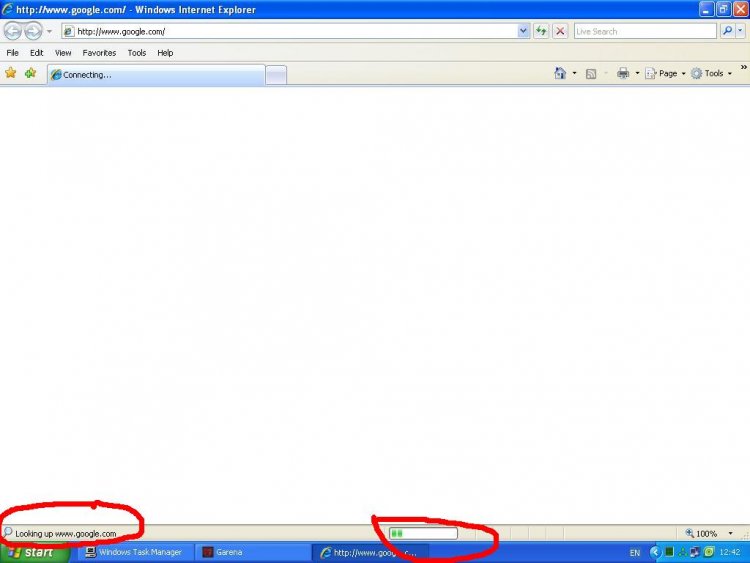Click inside the Live Search field
Screen dimensions: 750x563
(643, 31)
